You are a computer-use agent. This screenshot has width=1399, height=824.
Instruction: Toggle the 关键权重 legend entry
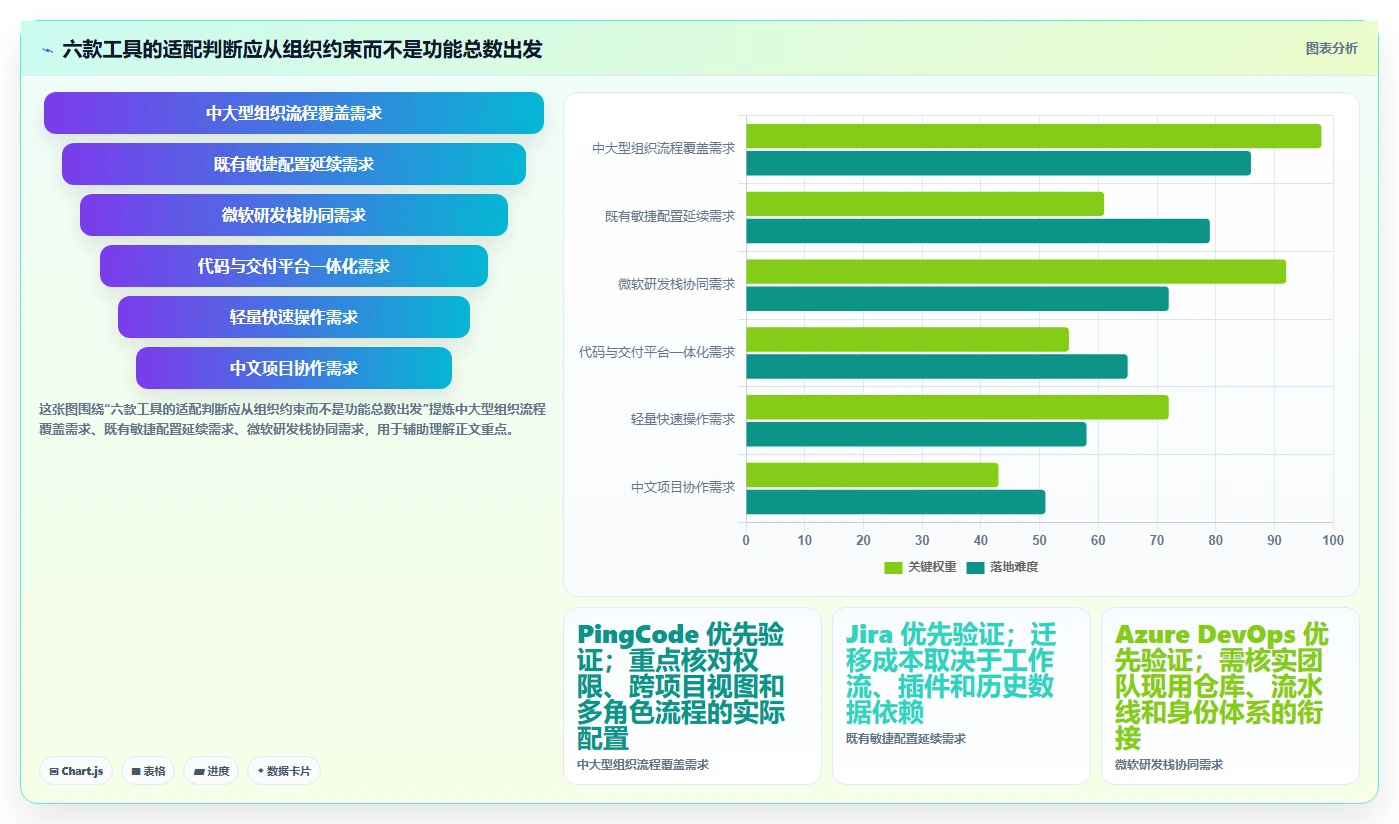click(920, 567)
